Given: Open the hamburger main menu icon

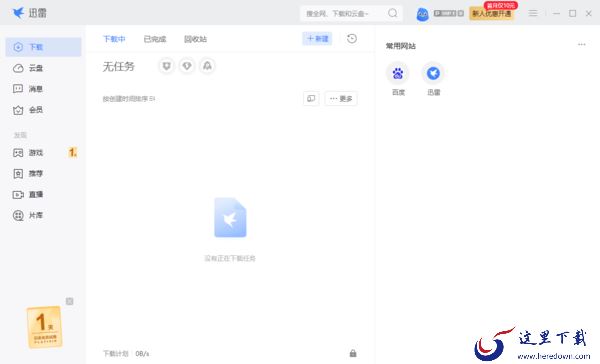Looking at the screenshot, I should 533,13.
